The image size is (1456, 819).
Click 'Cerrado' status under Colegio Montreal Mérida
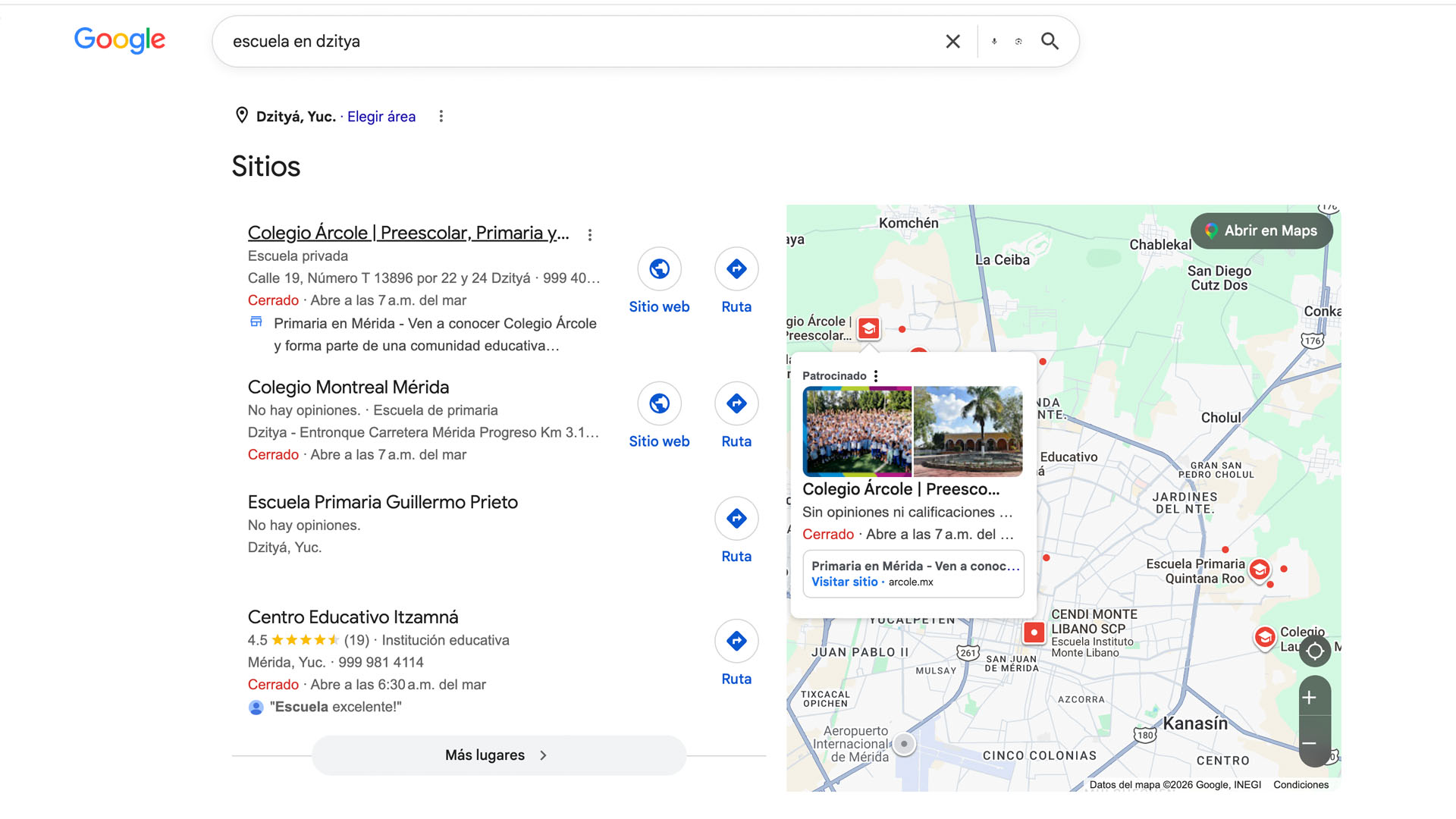pyautogui.click(x=273, y=455)
